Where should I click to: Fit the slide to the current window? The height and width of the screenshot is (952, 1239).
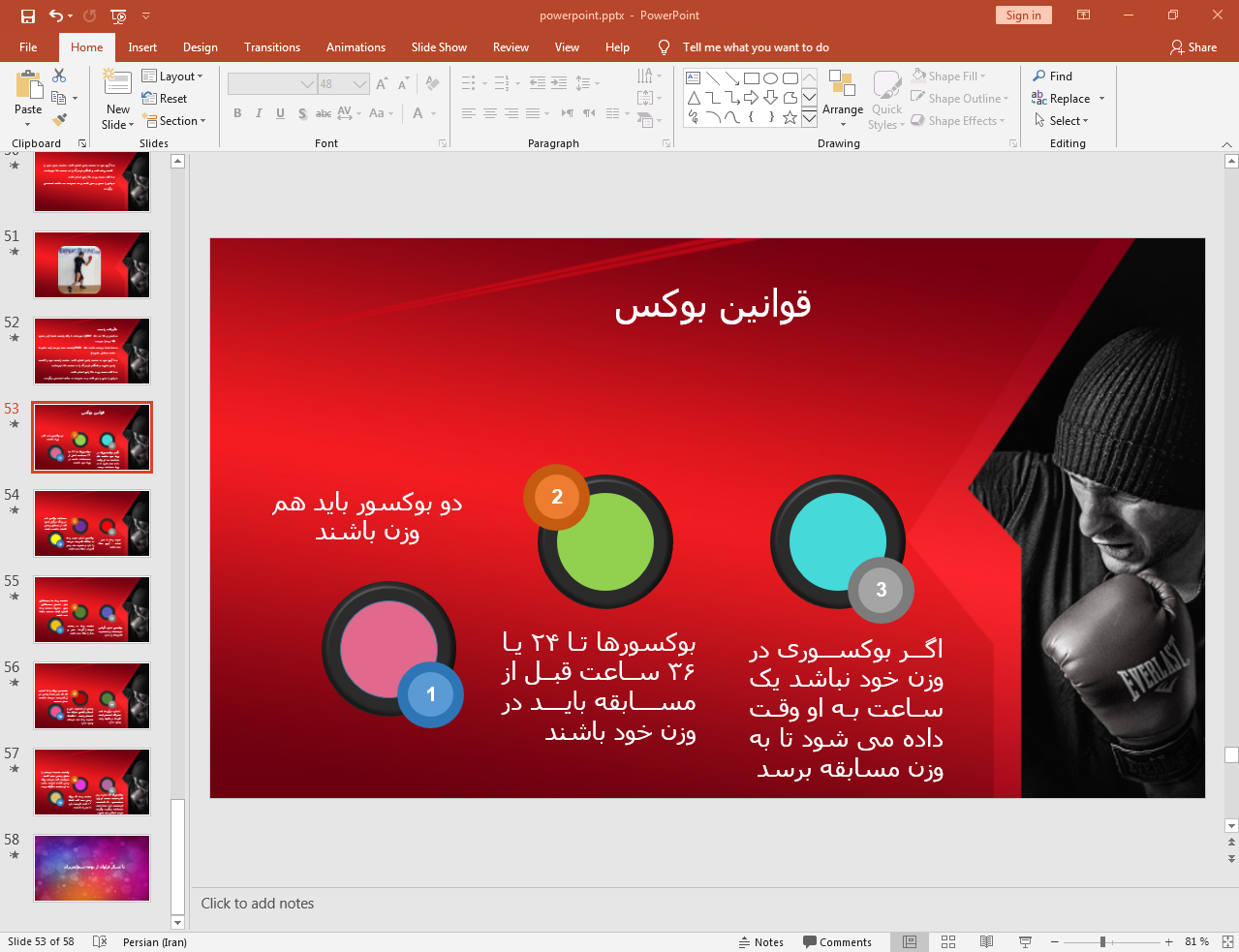pos(1227,941)
